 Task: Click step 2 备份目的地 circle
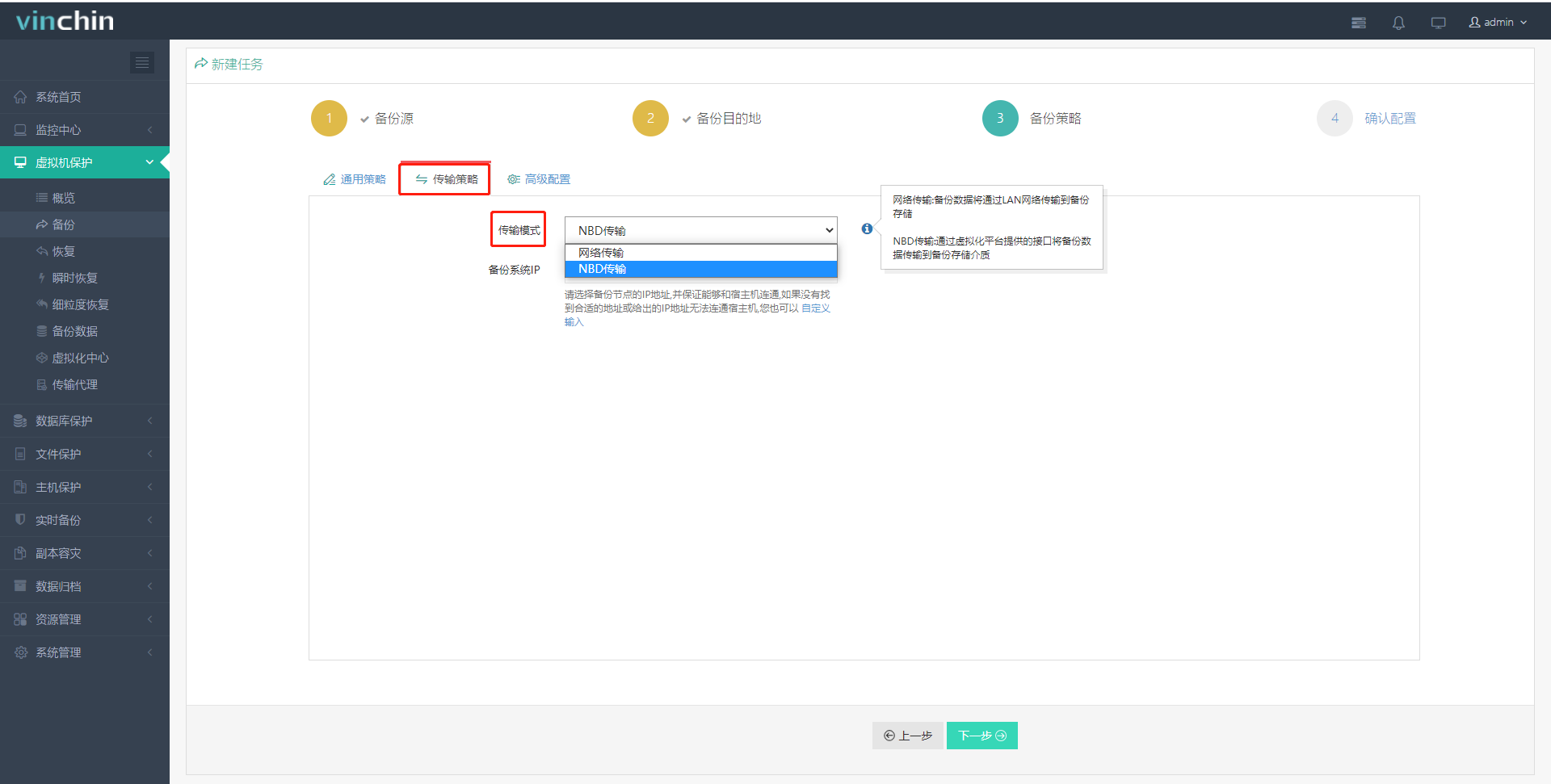pyautogui.click(x=650, y=118)
